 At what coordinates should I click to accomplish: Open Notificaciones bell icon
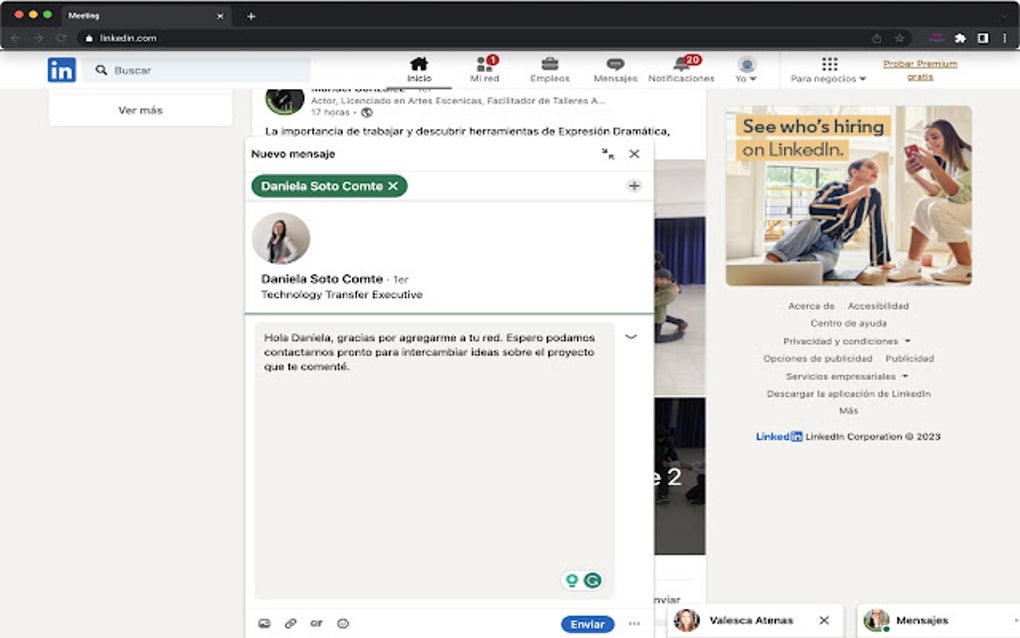pos(682,64)
